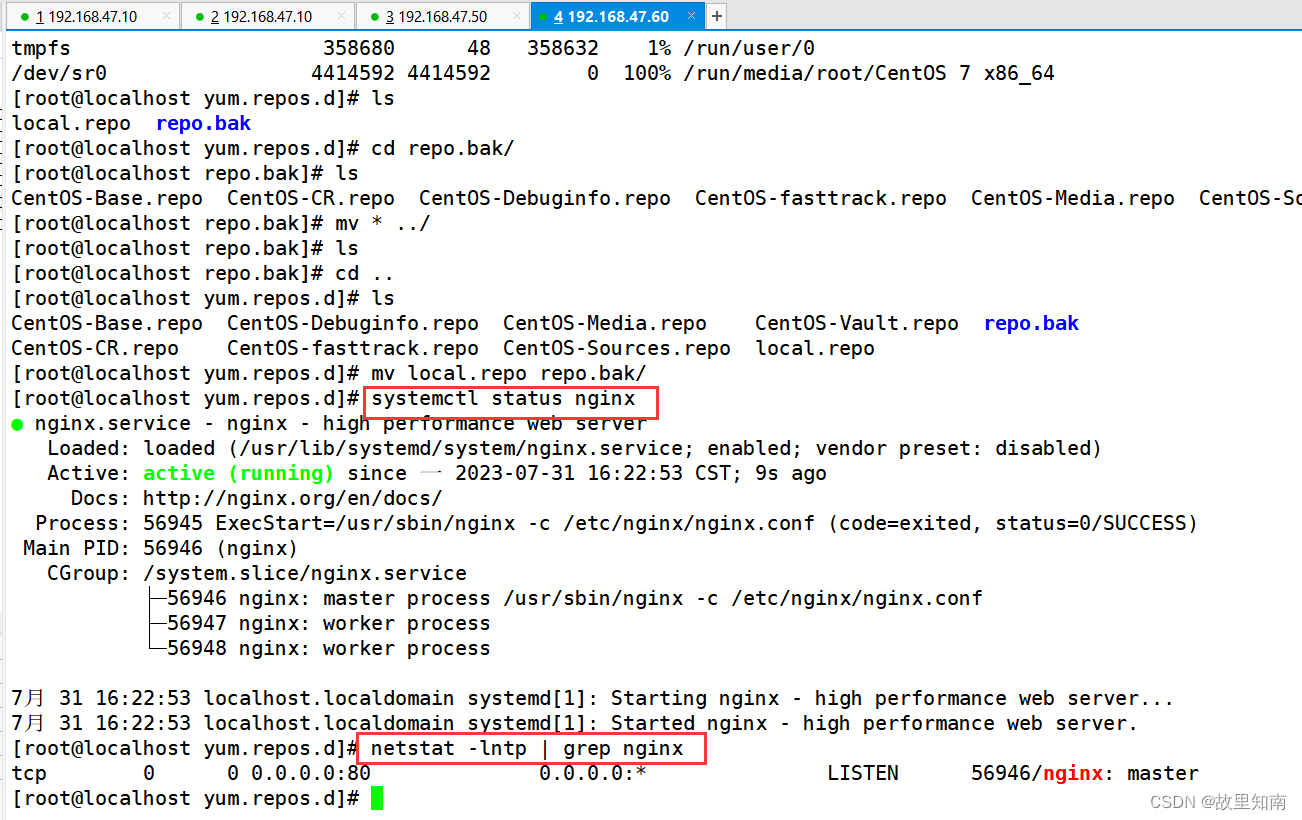This screenshot has width=1302, height=820.
Task: Click the 'cd repo.bak/' command text
Action: (443, 148)
